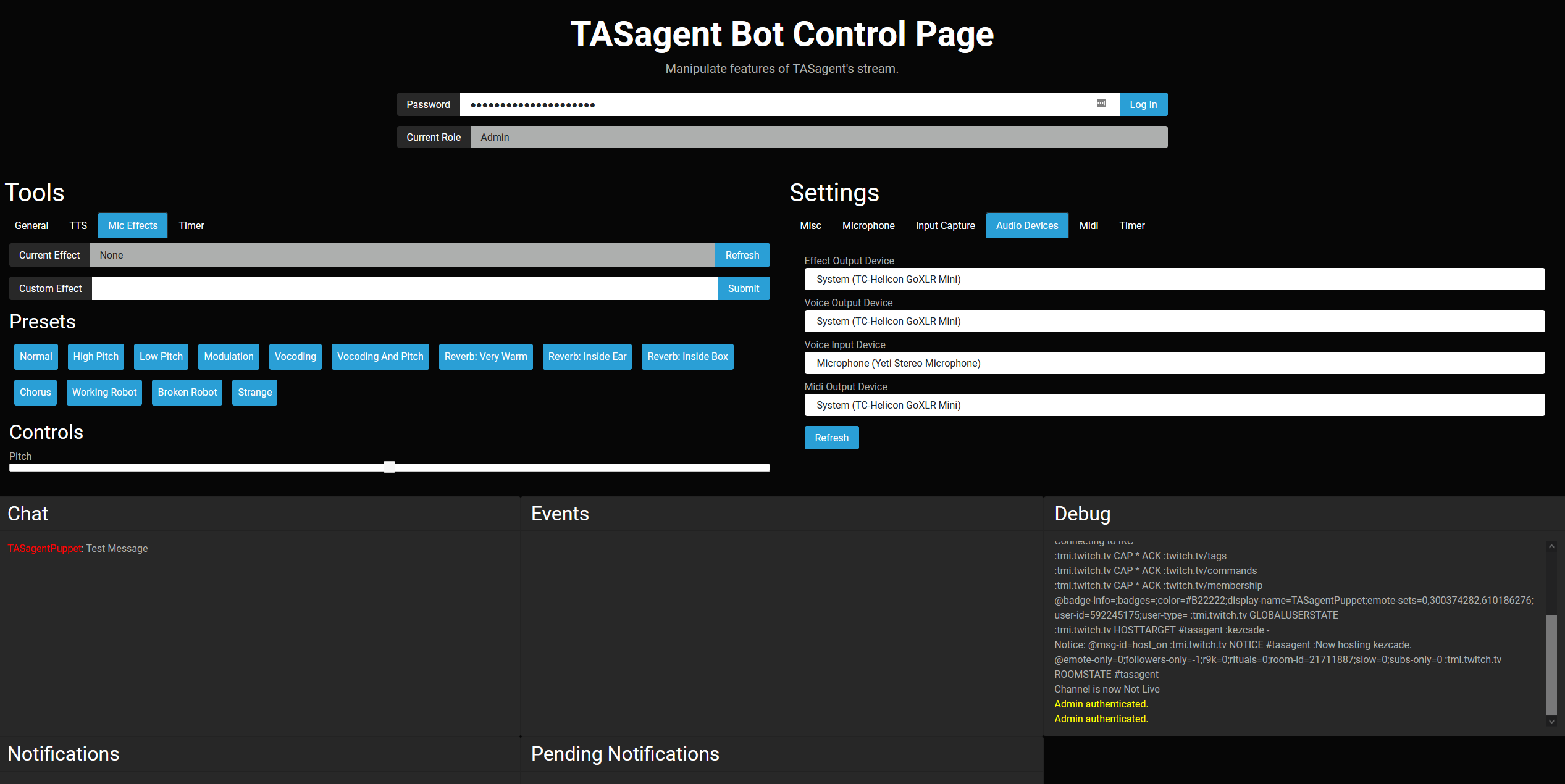The width and height of the screenshot is (1565, 784).
Task: Activate the Broken Robot preset
Action: (x=187, y=392)
